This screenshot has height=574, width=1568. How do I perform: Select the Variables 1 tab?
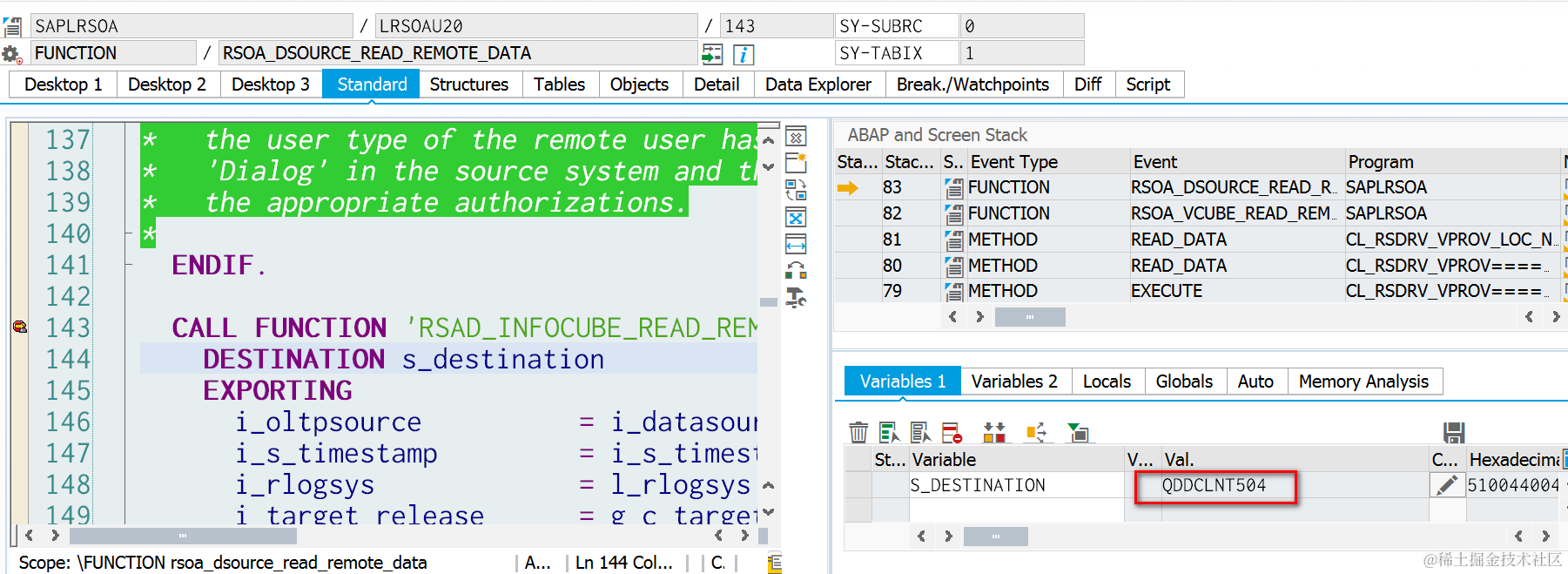coord(903,382)
